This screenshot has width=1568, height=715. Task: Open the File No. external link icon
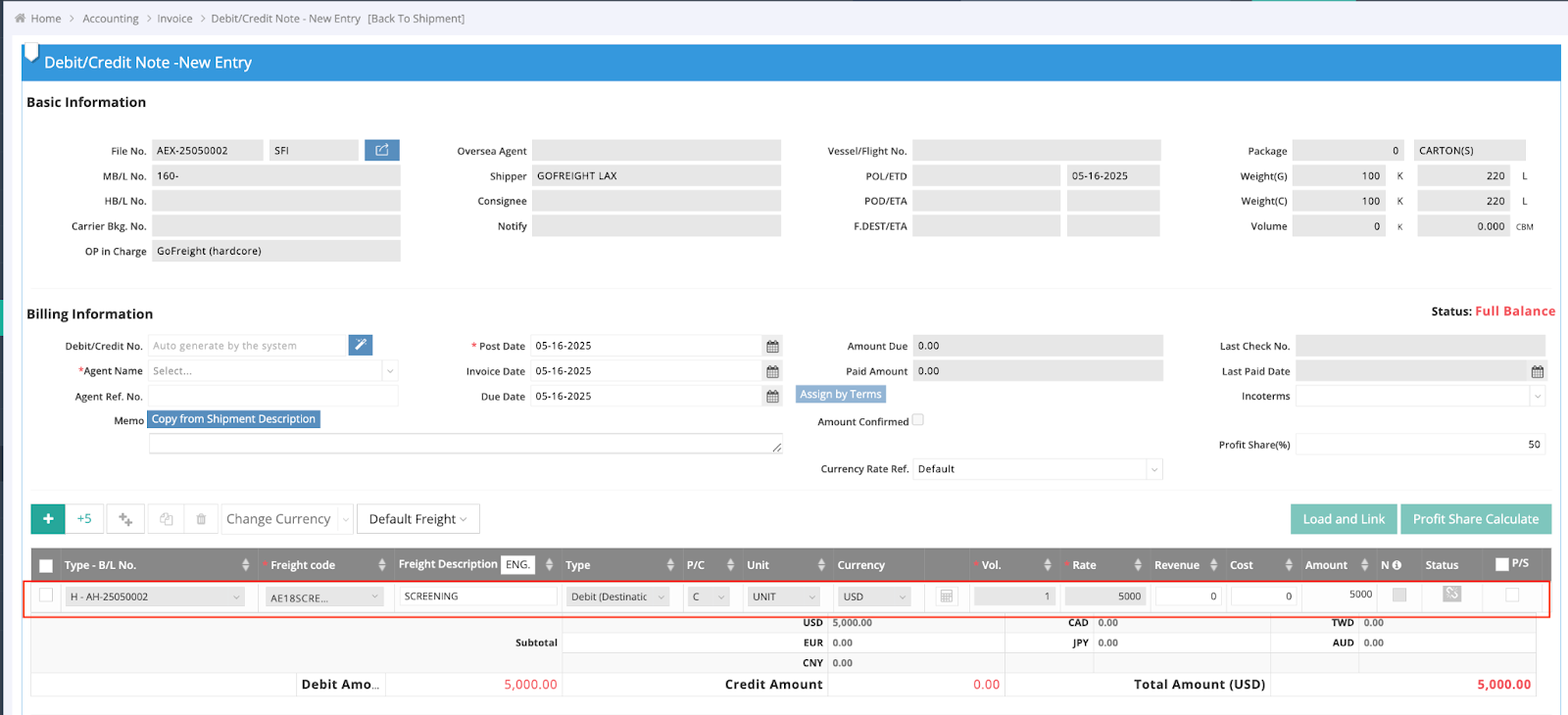click(382, 150)
